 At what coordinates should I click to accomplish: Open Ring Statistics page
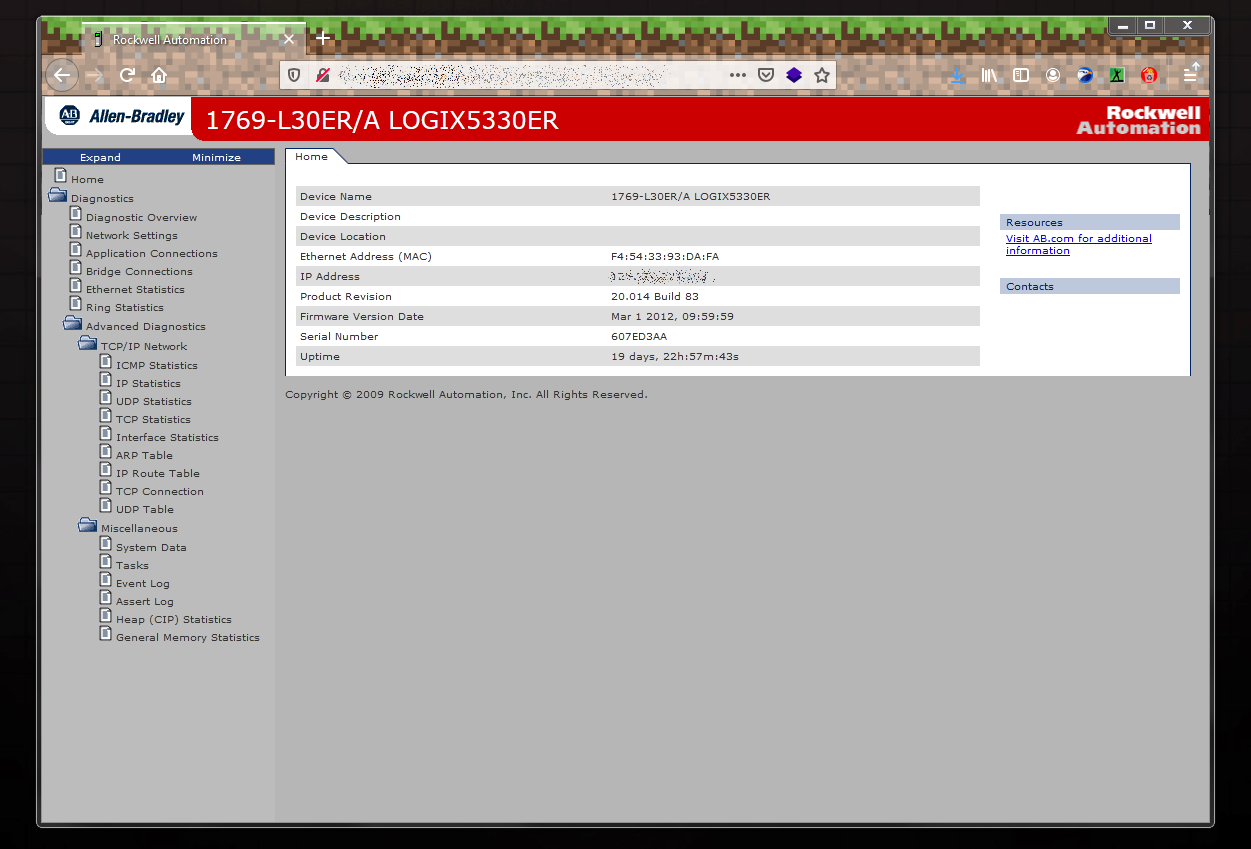(124, 307)
